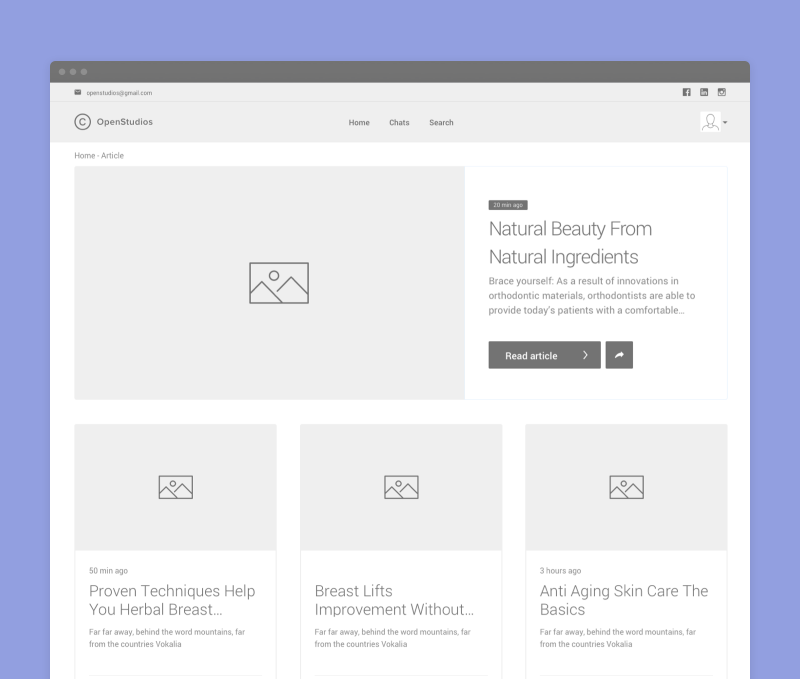Open the LinkedIn social icon
Viewport: 800px width, 679px height.
[704, 92]
